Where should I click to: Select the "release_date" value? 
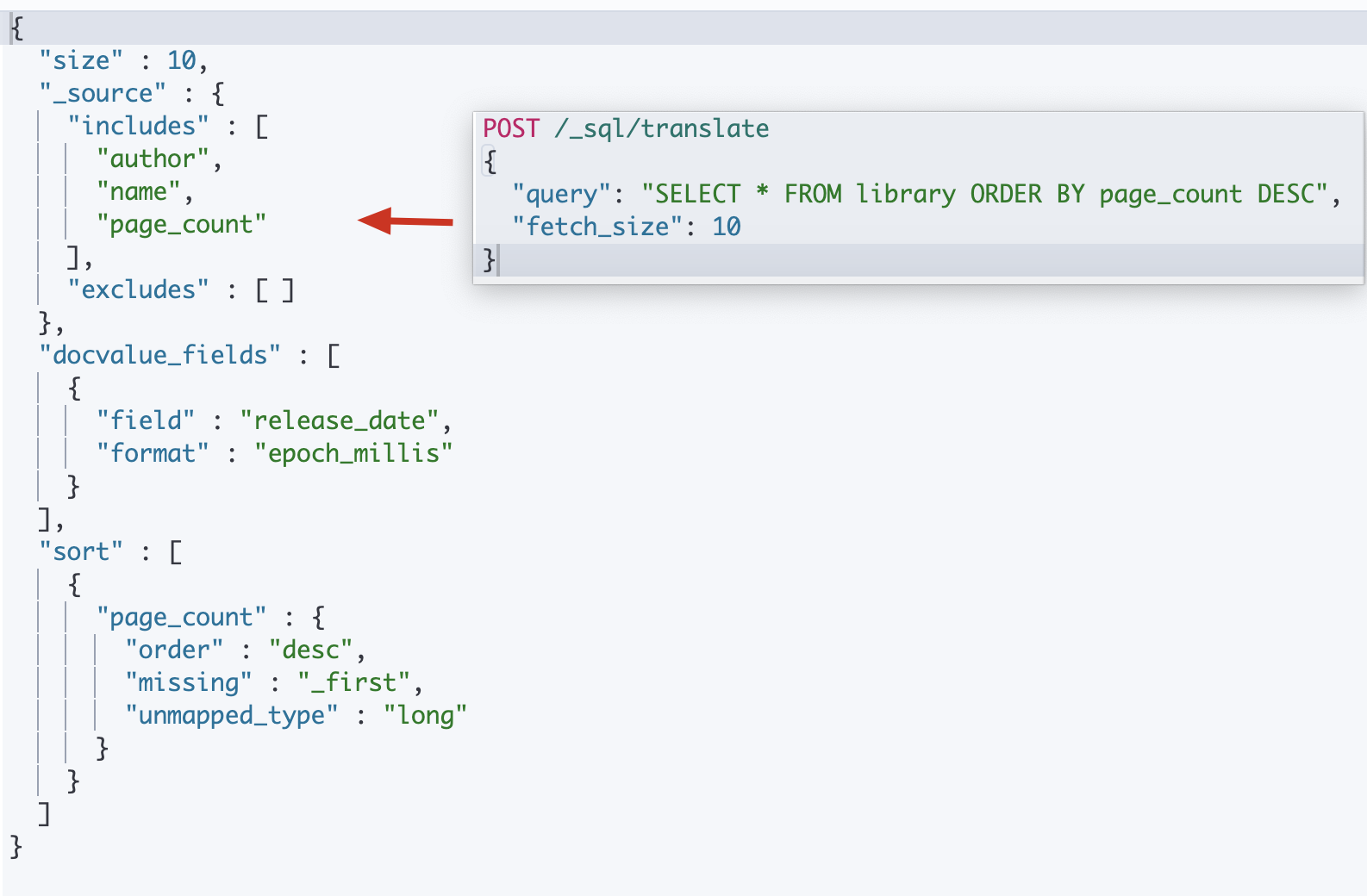point(340,420)
